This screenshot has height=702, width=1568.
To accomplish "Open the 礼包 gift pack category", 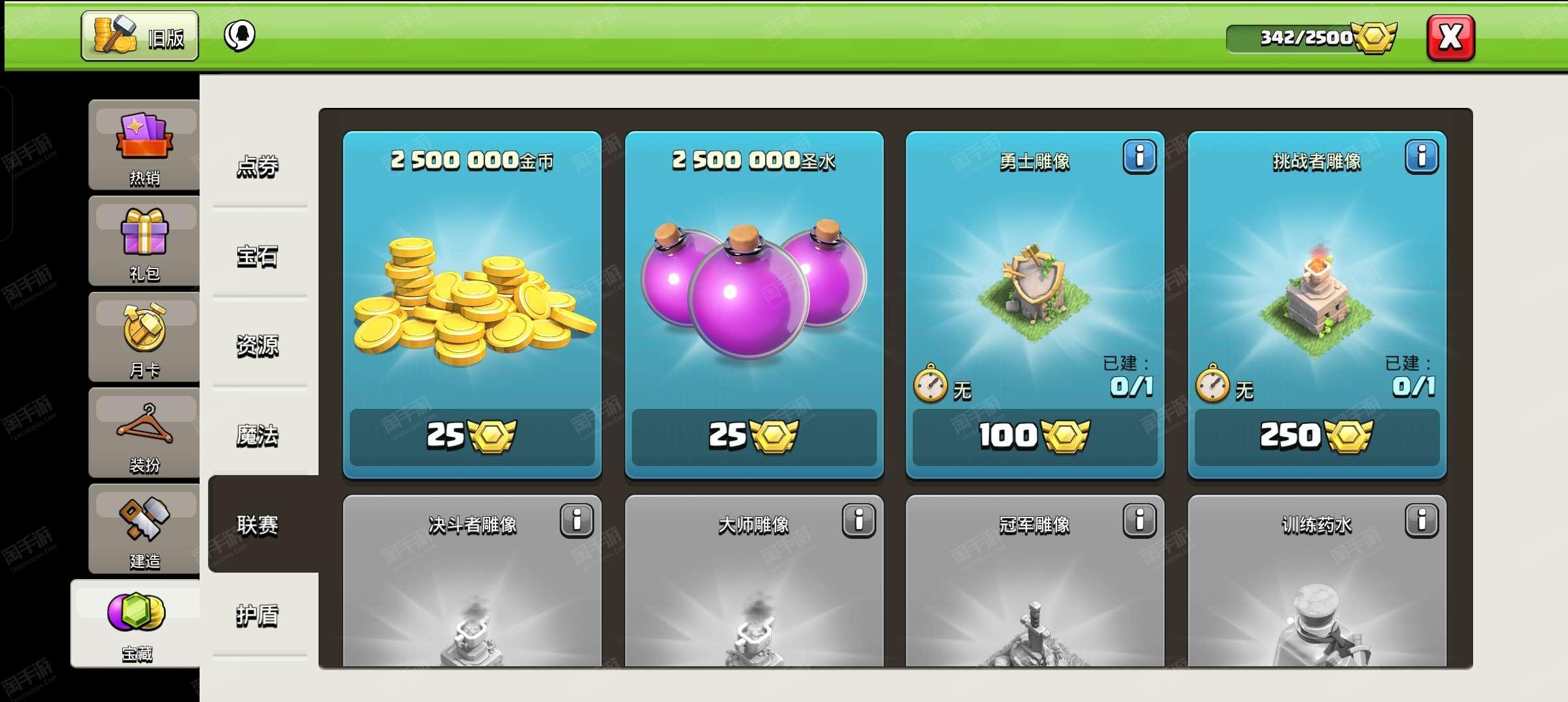I will [144, 241].
